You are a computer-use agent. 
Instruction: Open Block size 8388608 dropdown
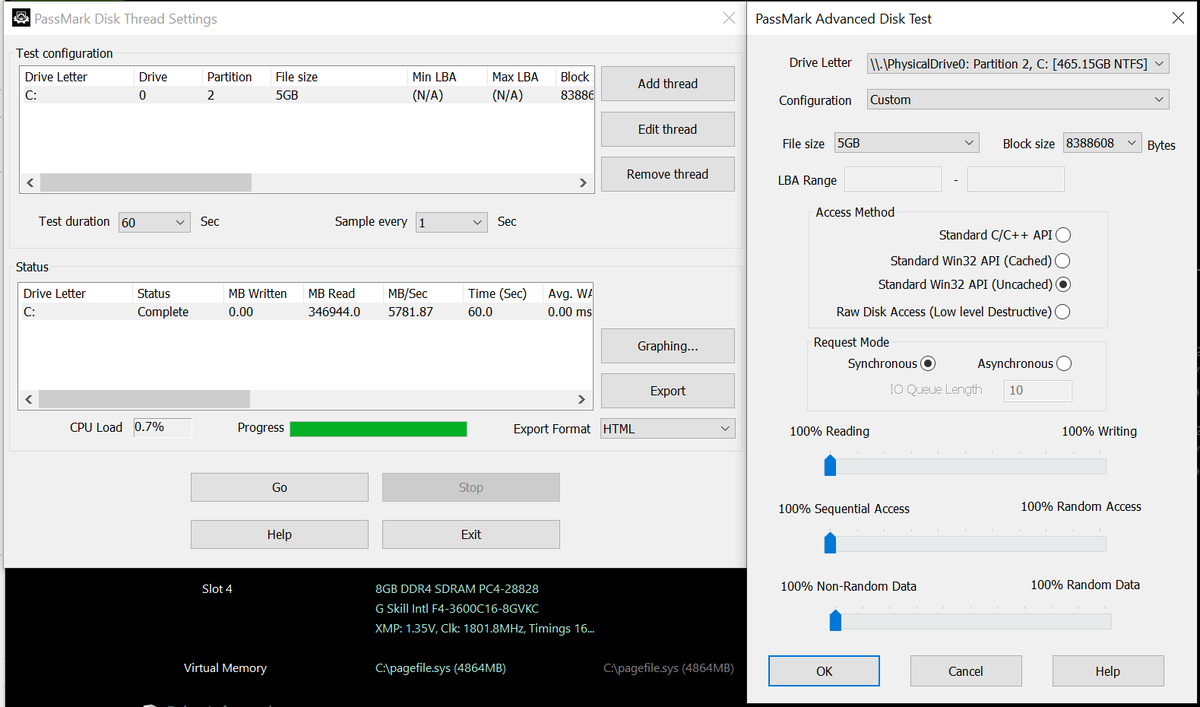pos(1102,143)
